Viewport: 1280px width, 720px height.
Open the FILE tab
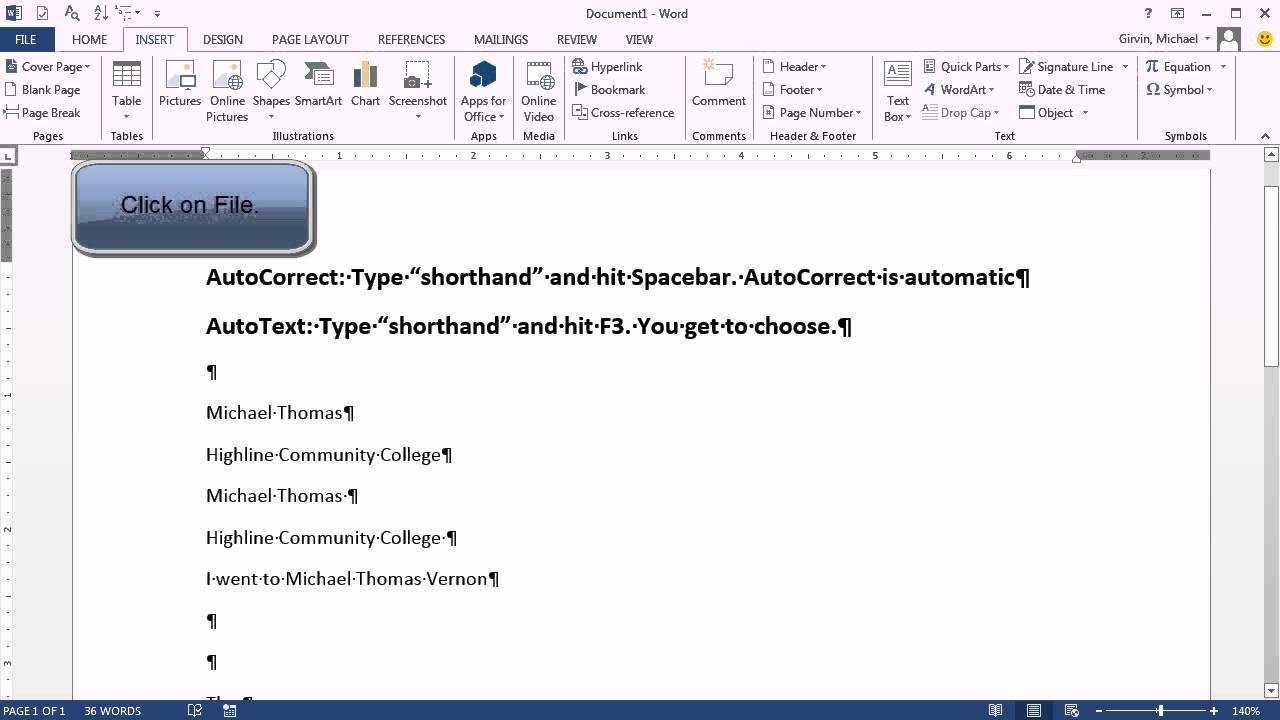tap(26, 39)
